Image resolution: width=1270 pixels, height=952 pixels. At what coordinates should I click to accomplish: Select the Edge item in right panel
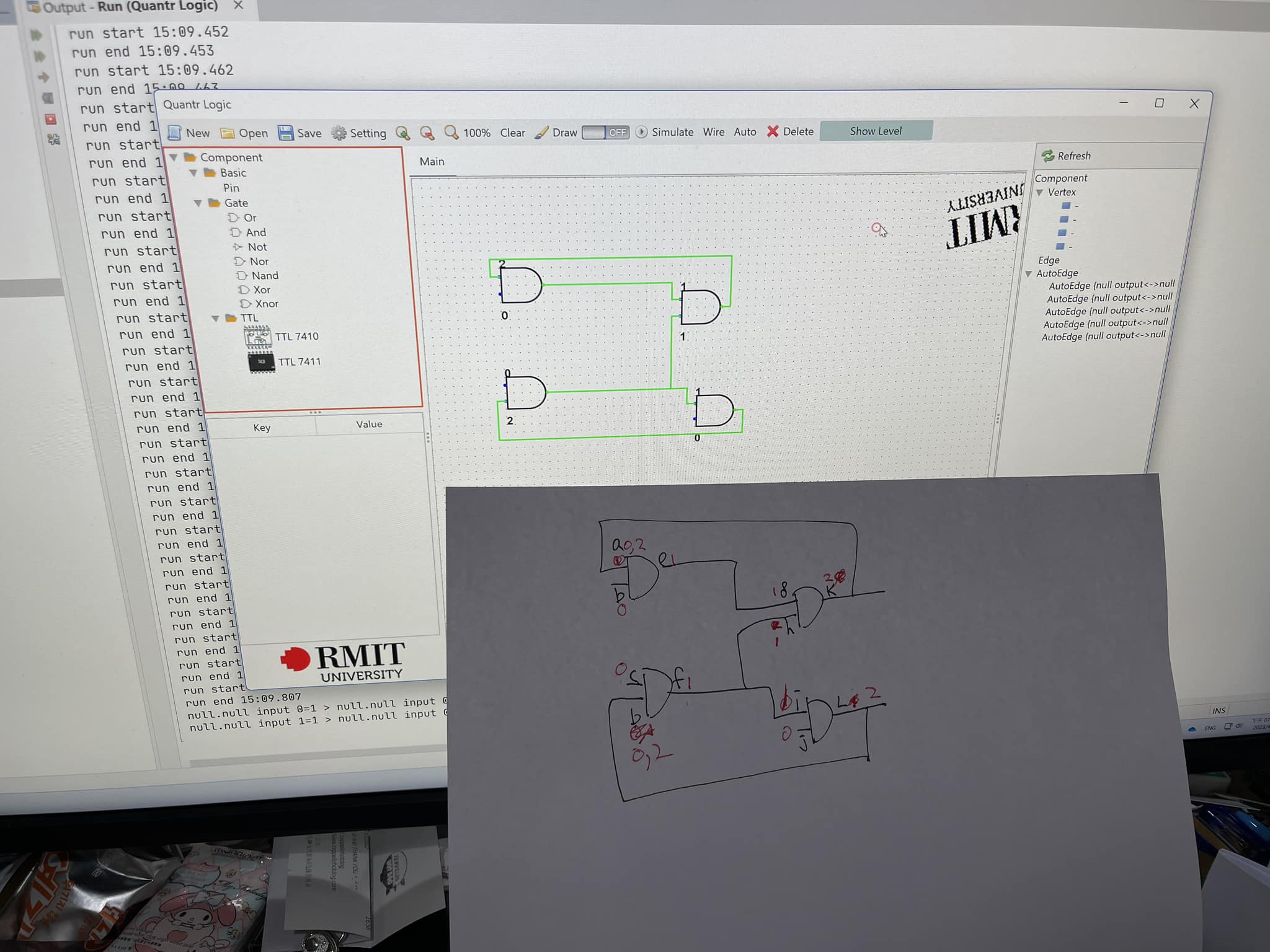click(x=1049, y=260)
